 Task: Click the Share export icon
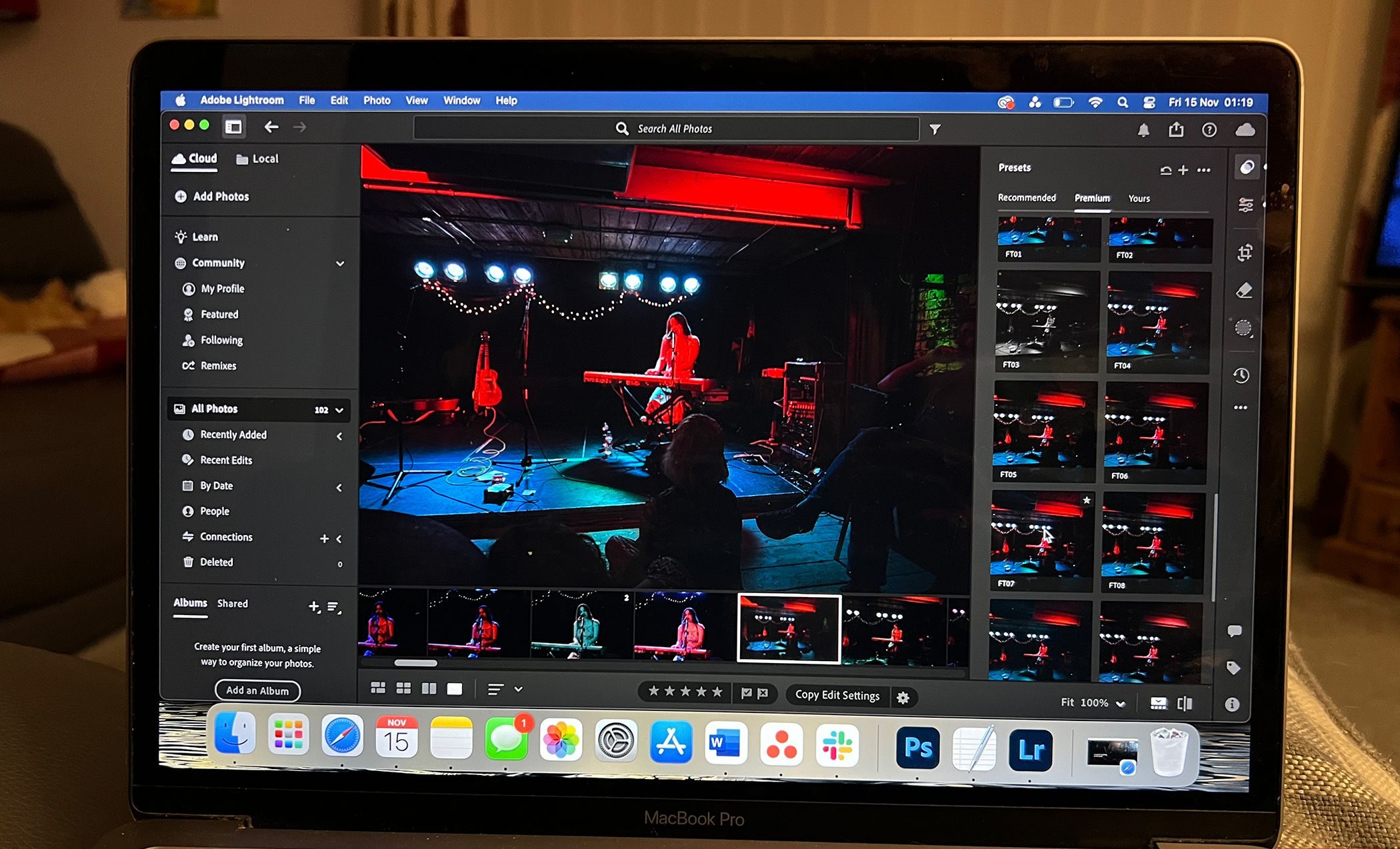1176,130
